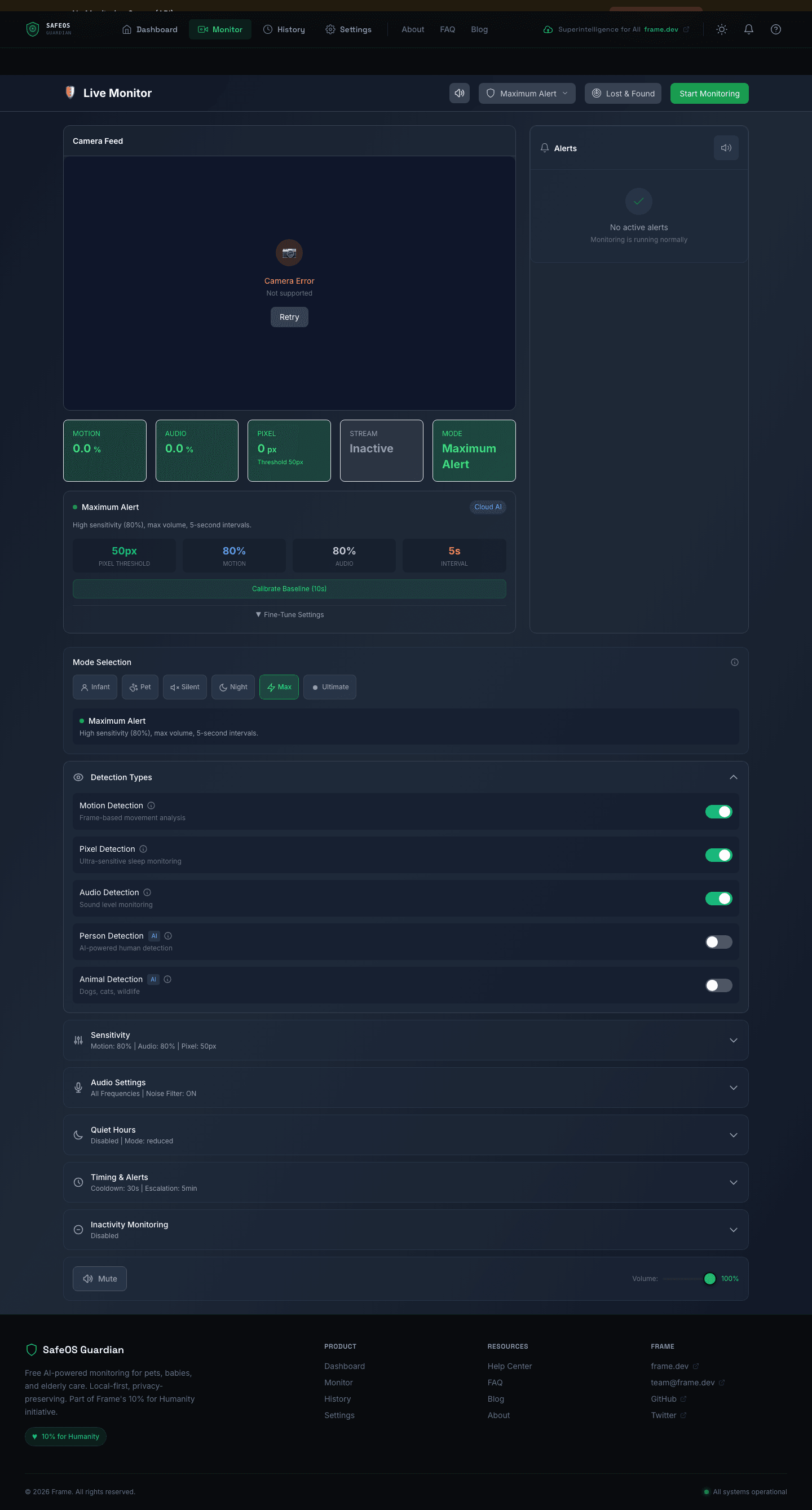812x1510 pixels.
Task: Click the Mute button
Action: coord(100,1279)
